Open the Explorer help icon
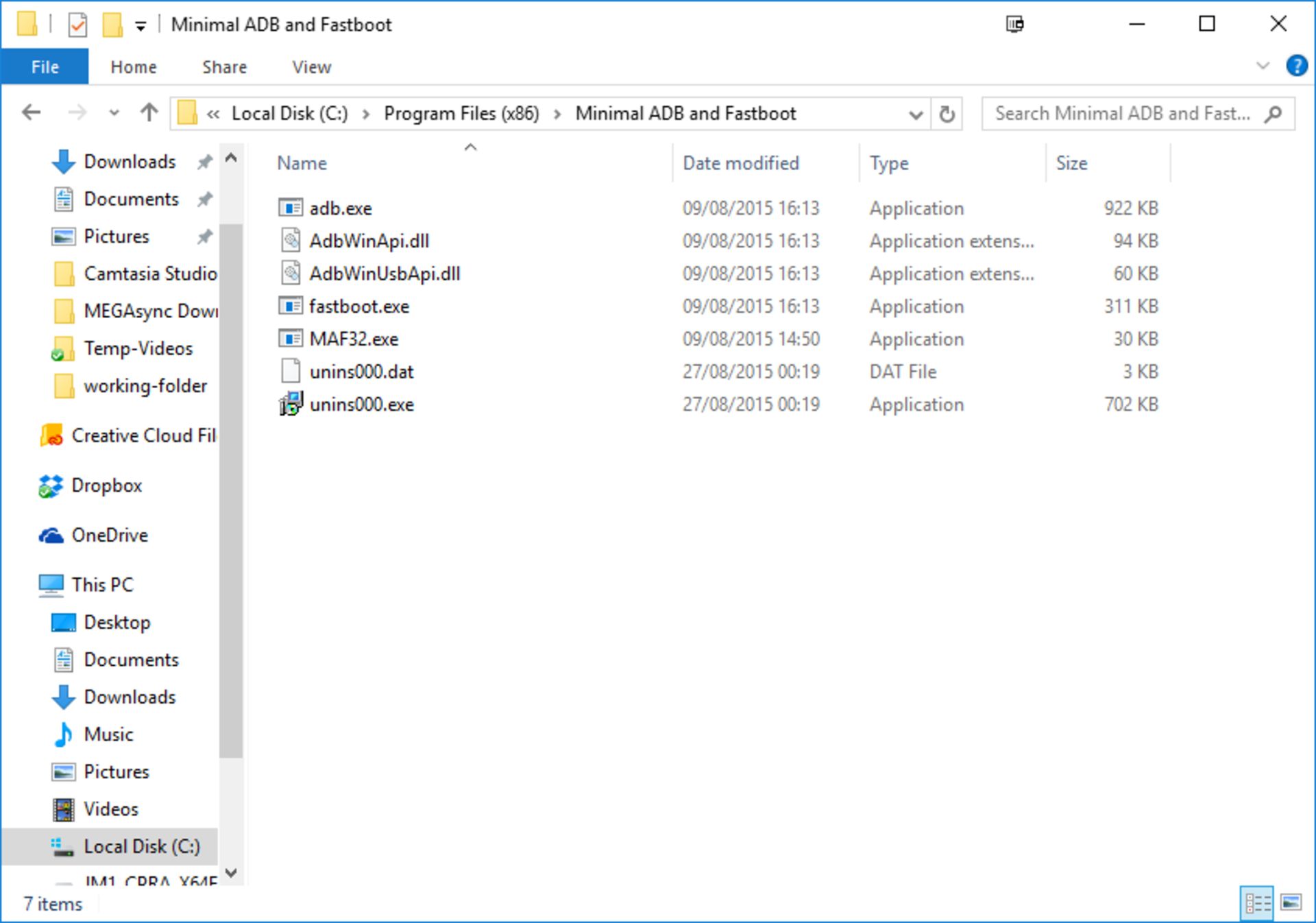Screen dimensions: 1316x923 pyautogui.click(x=1296, y=66)
